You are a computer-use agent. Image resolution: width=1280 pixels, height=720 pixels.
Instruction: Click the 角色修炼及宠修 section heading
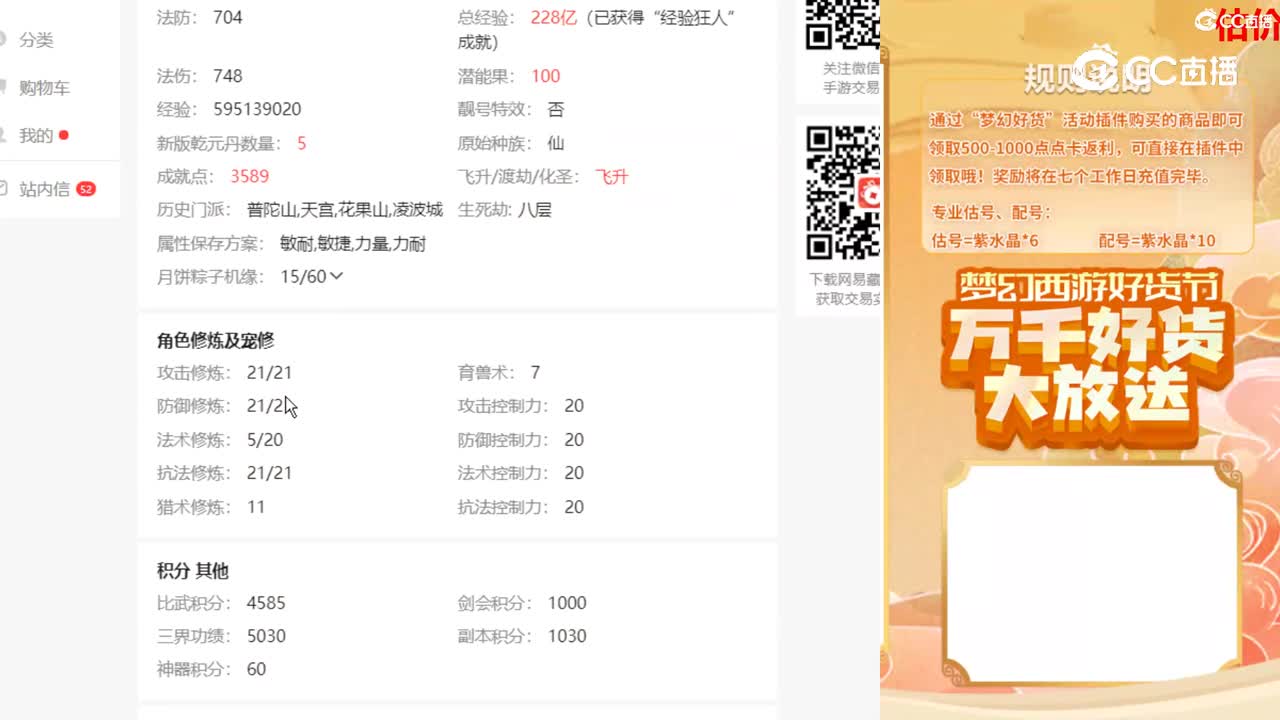tap(215, 341)
